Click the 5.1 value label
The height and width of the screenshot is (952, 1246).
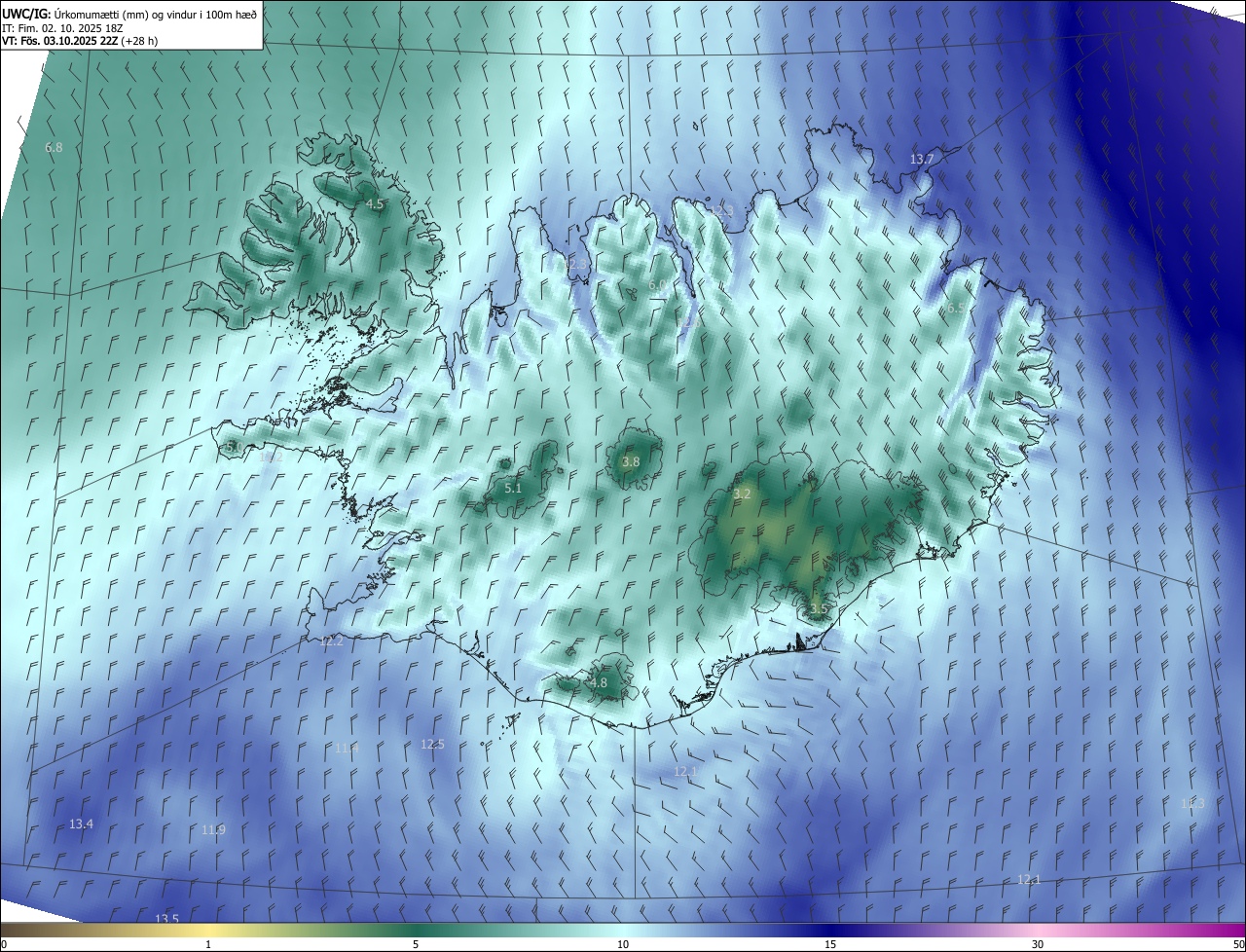click(513, 488)
